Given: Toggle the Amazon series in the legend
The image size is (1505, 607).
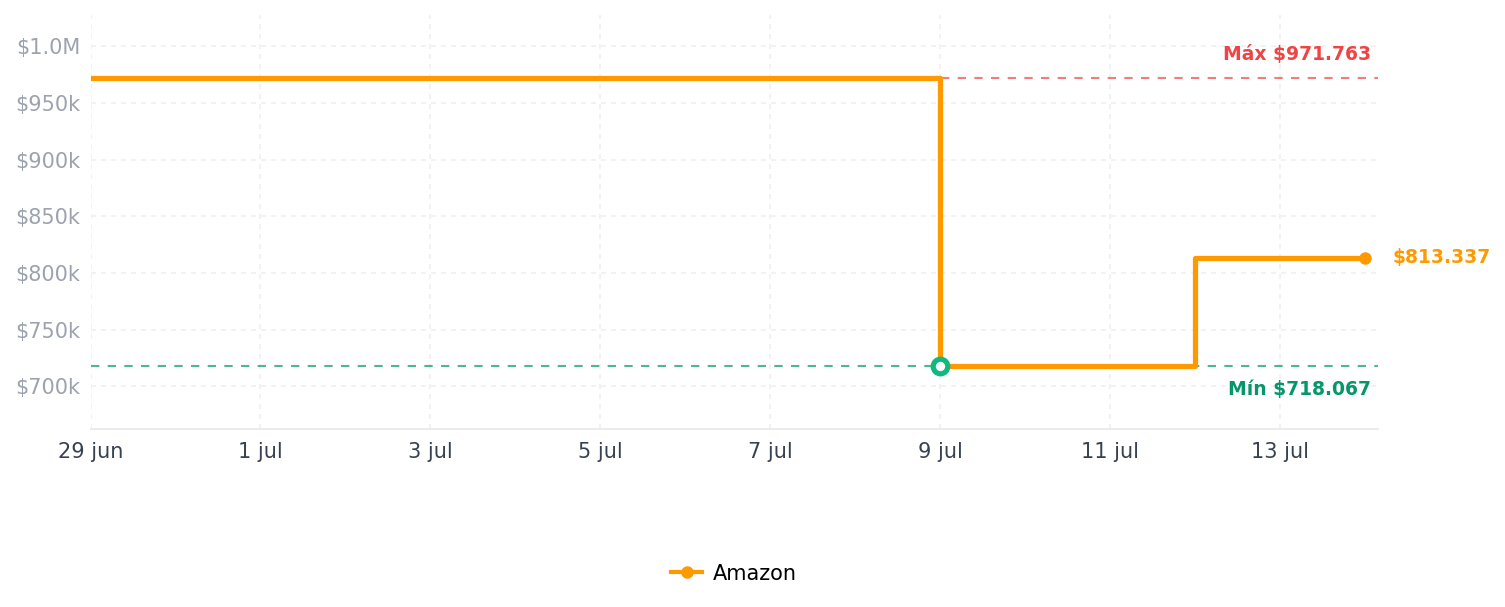Looking at the screenshot, I should [x=733, y=573].
